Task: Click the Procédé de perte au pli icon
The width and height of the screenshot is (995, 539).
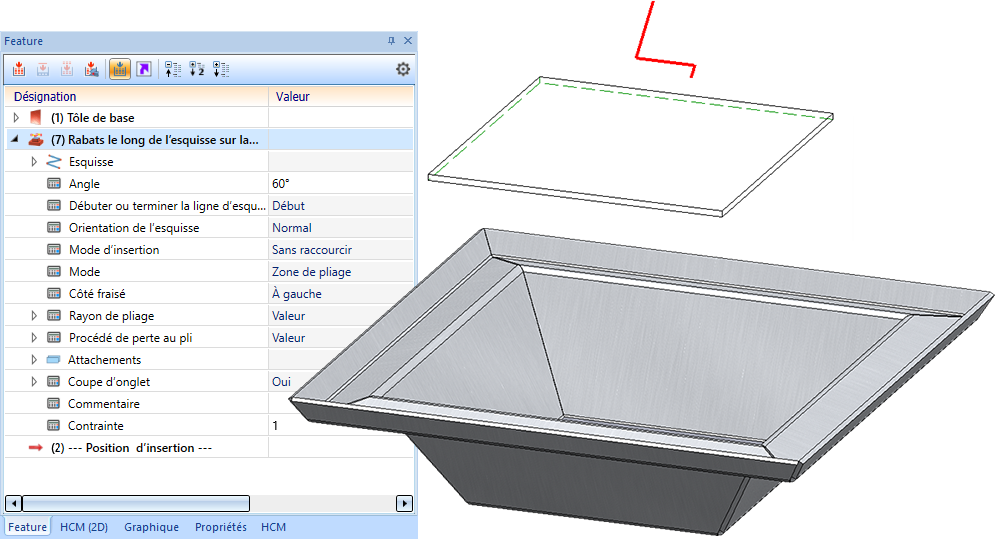Action: point(54,338)
